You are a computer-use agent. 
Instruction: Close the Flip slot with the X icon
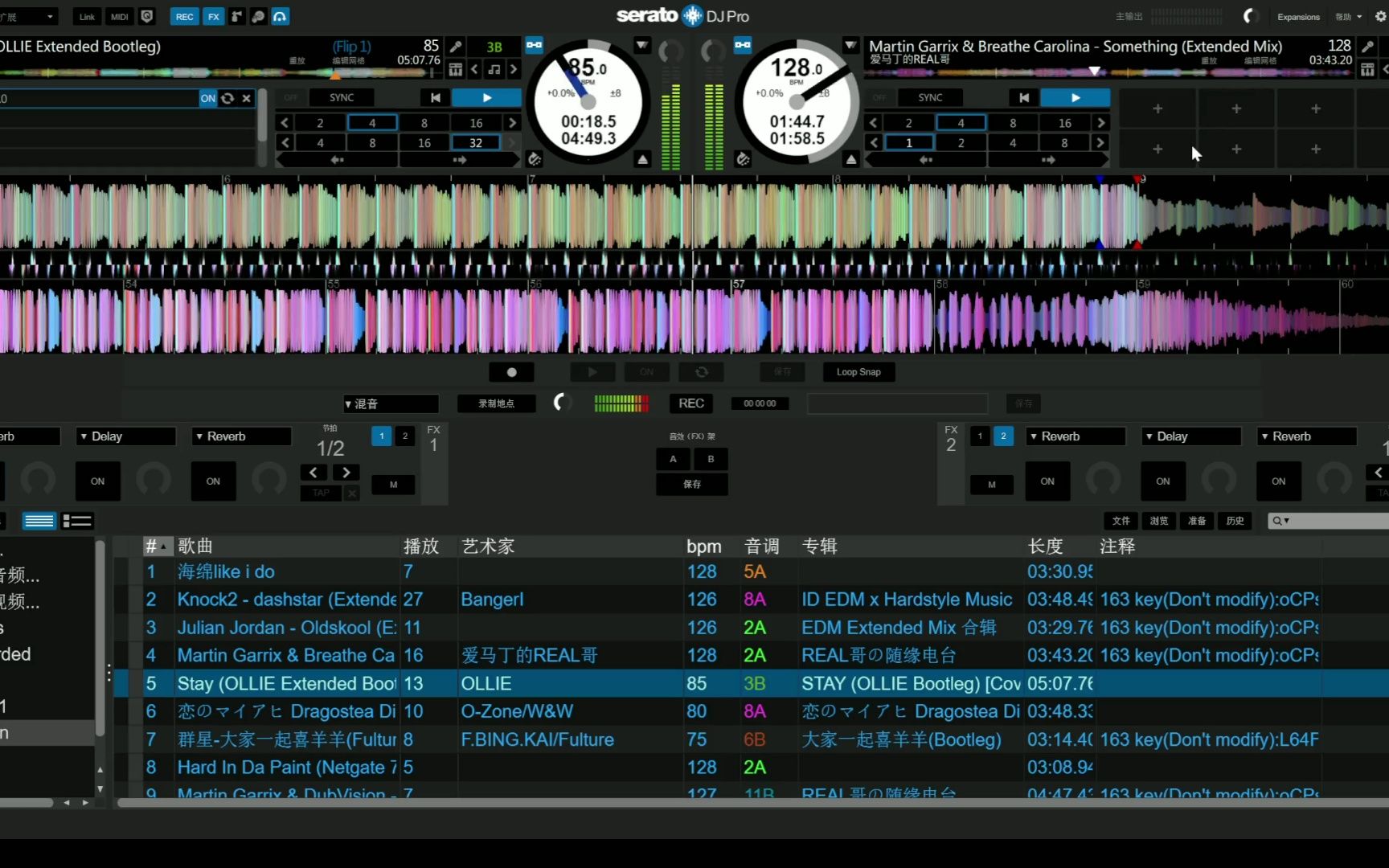pyautogui.click(x=247, y=98)
